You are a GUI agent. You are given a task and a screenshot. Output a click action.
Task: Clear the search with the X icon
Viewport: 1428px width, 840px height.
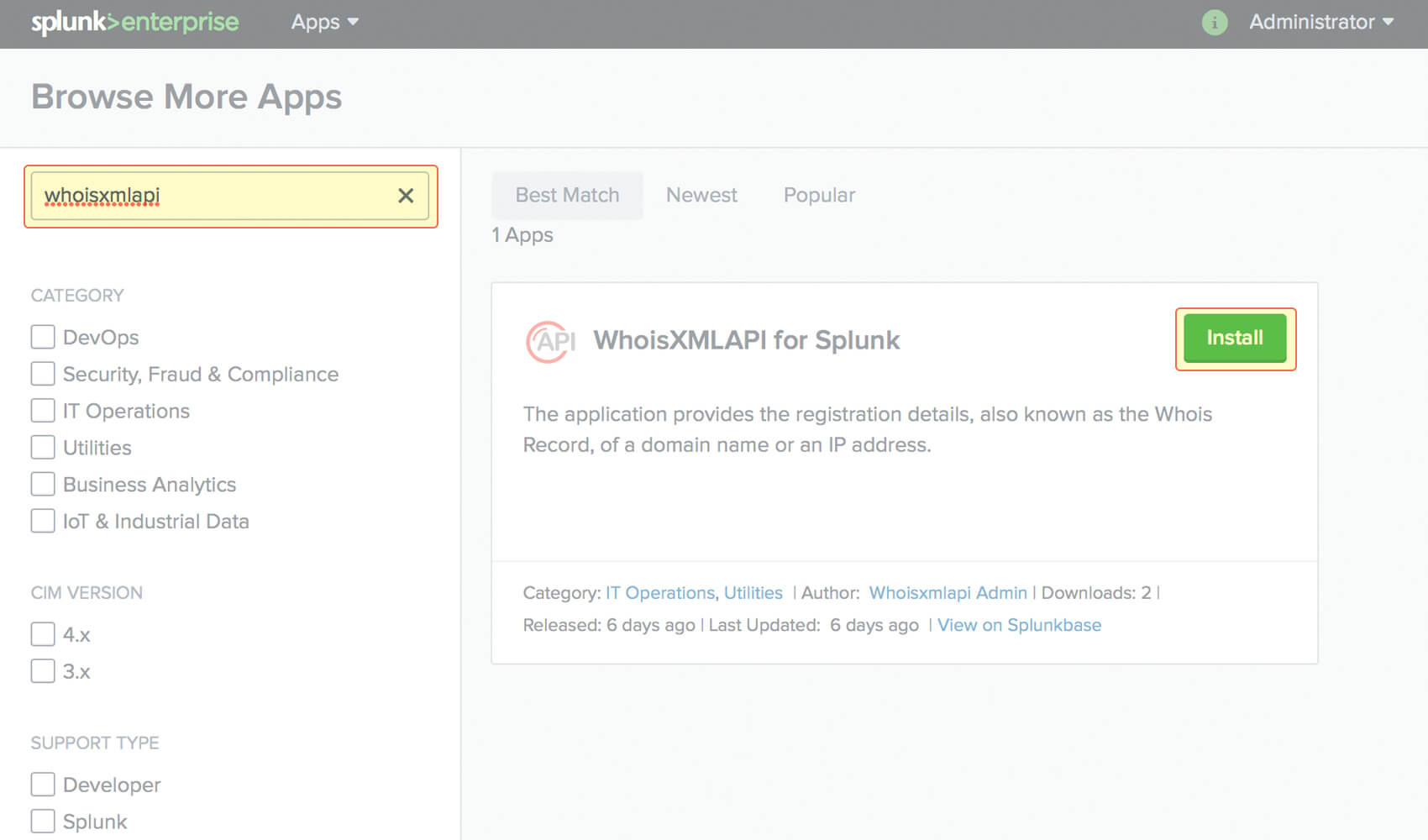click(406, 196)
